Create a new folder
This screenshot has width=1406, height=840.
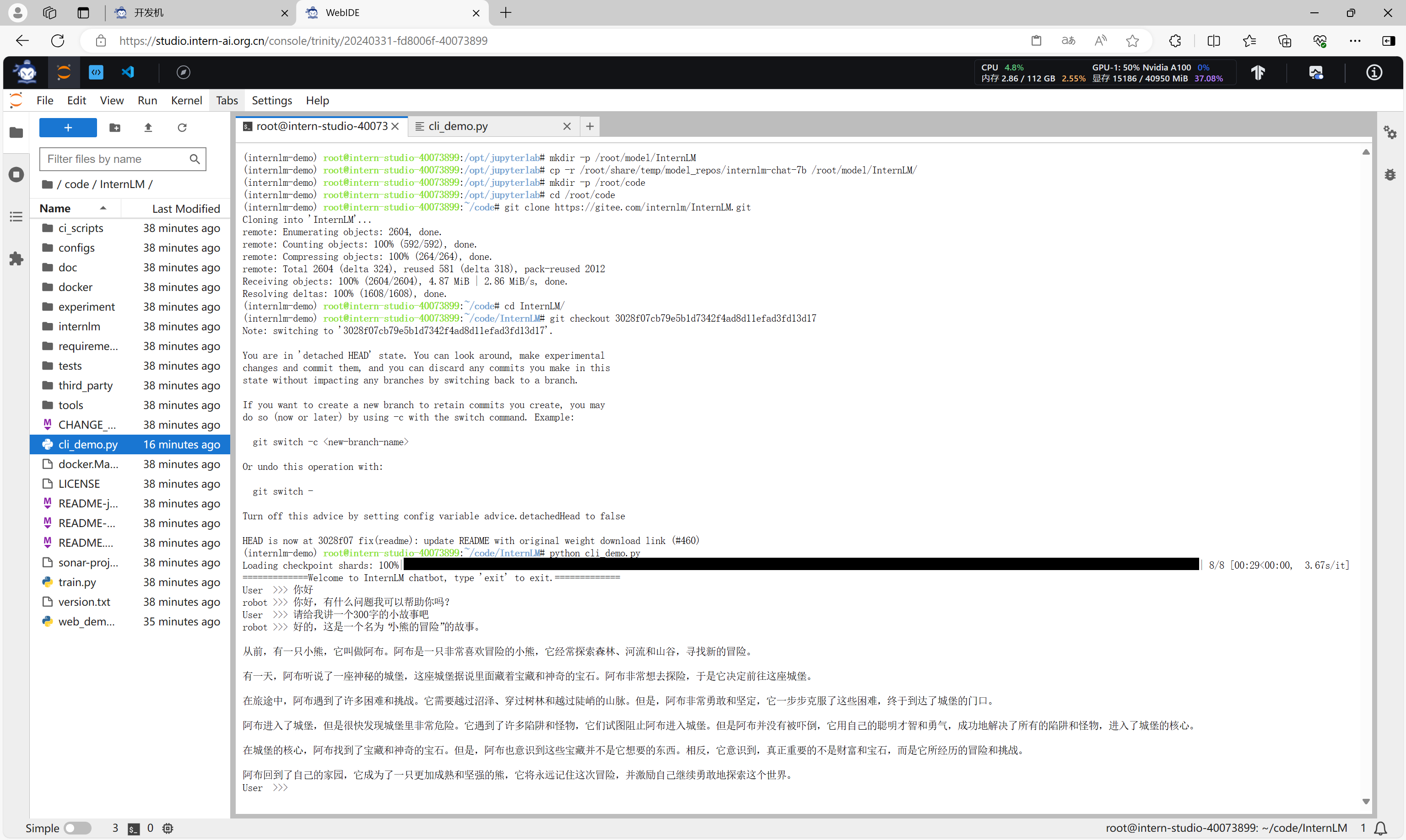pyautogui.click(x=115, y=127)
